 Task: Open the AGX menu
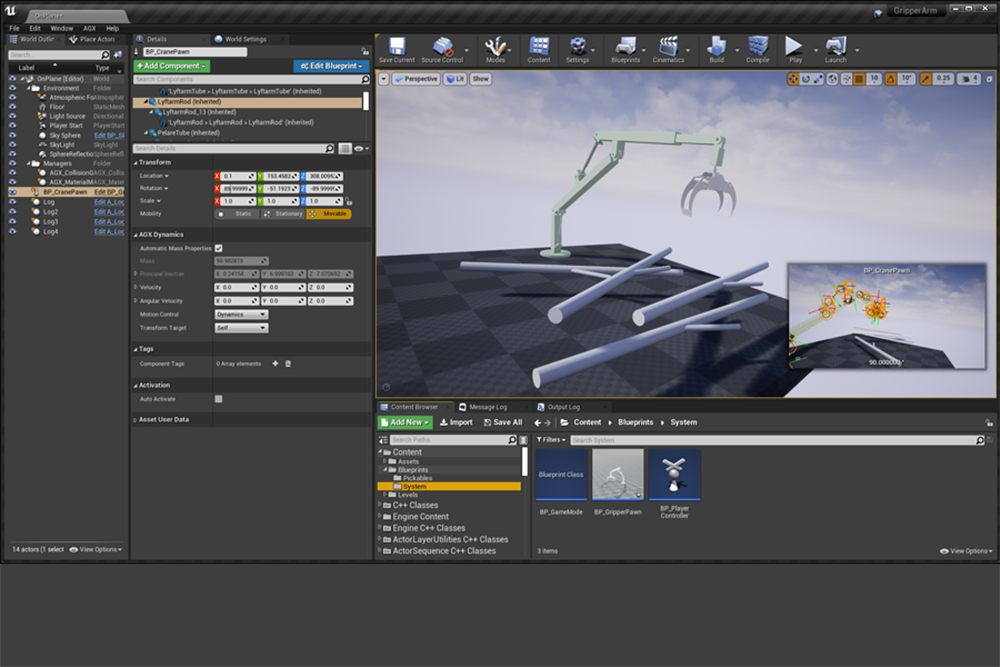pyautogui.click(x=90, y=28)
